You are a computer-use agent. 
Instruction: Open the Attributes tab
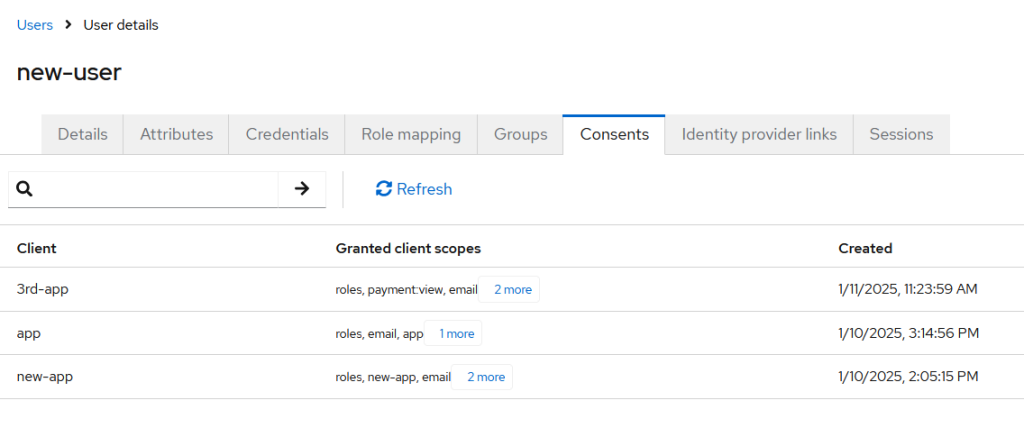point(176,135)
